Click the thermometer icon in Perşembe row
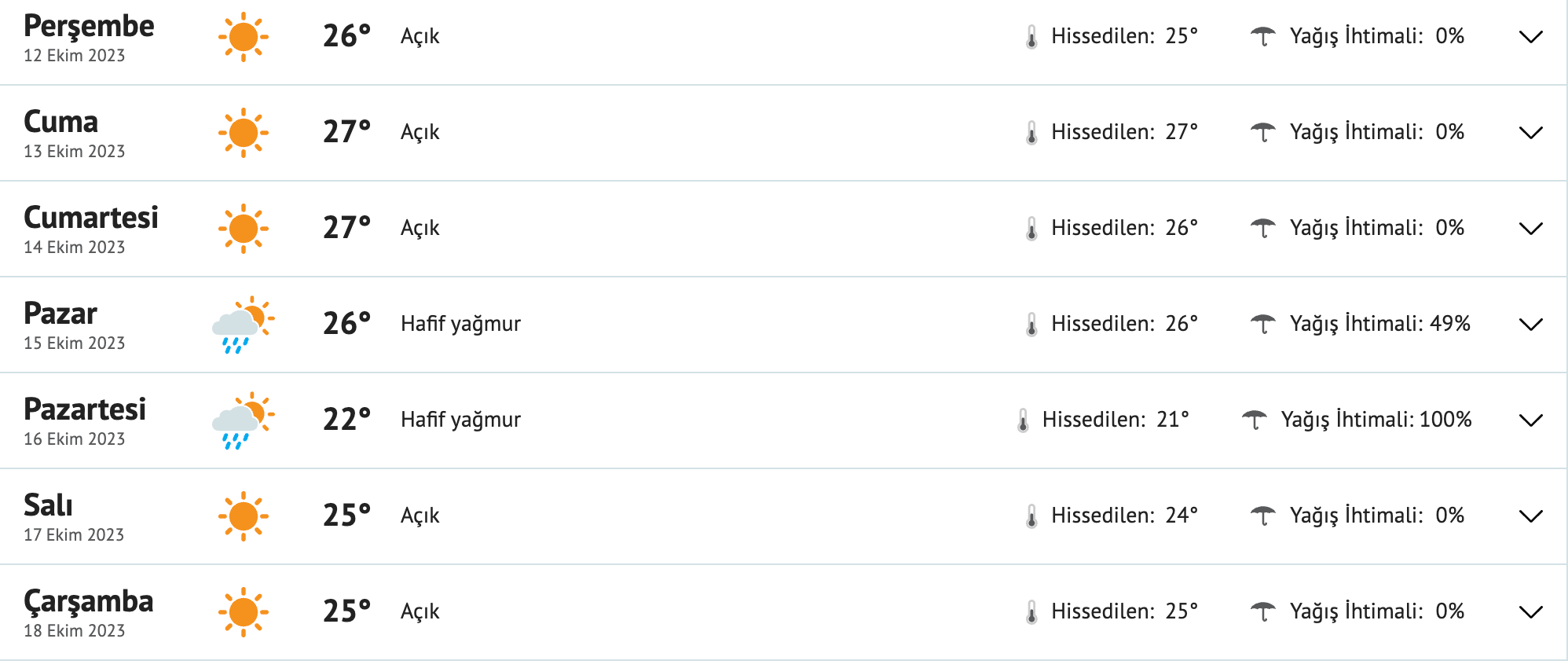This screenshot has width=1568, height=668. click(1031, 37)
